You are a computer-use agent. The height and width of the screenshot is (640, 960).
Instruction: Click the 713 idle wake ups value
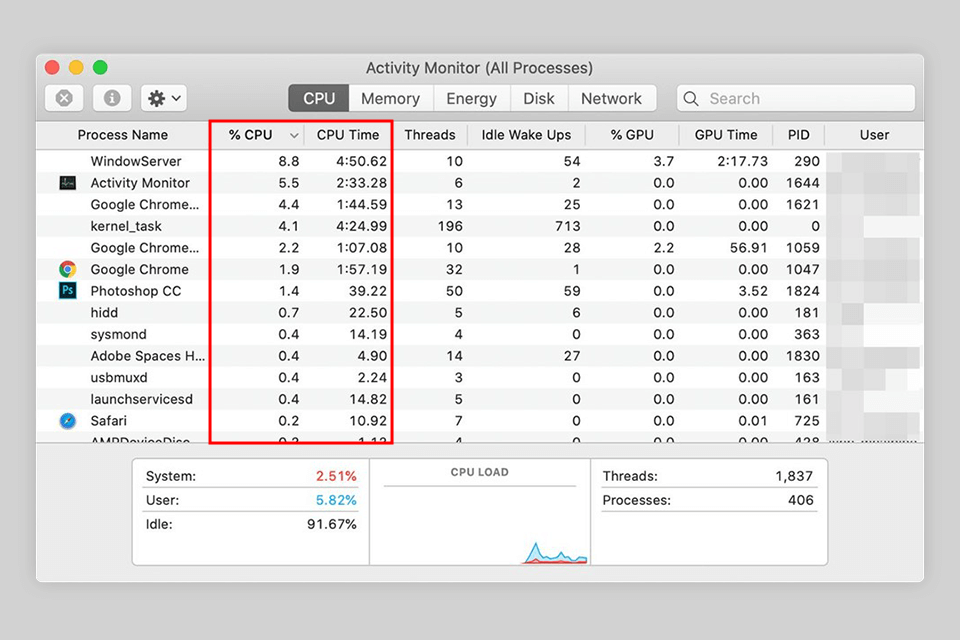[568, 226]
